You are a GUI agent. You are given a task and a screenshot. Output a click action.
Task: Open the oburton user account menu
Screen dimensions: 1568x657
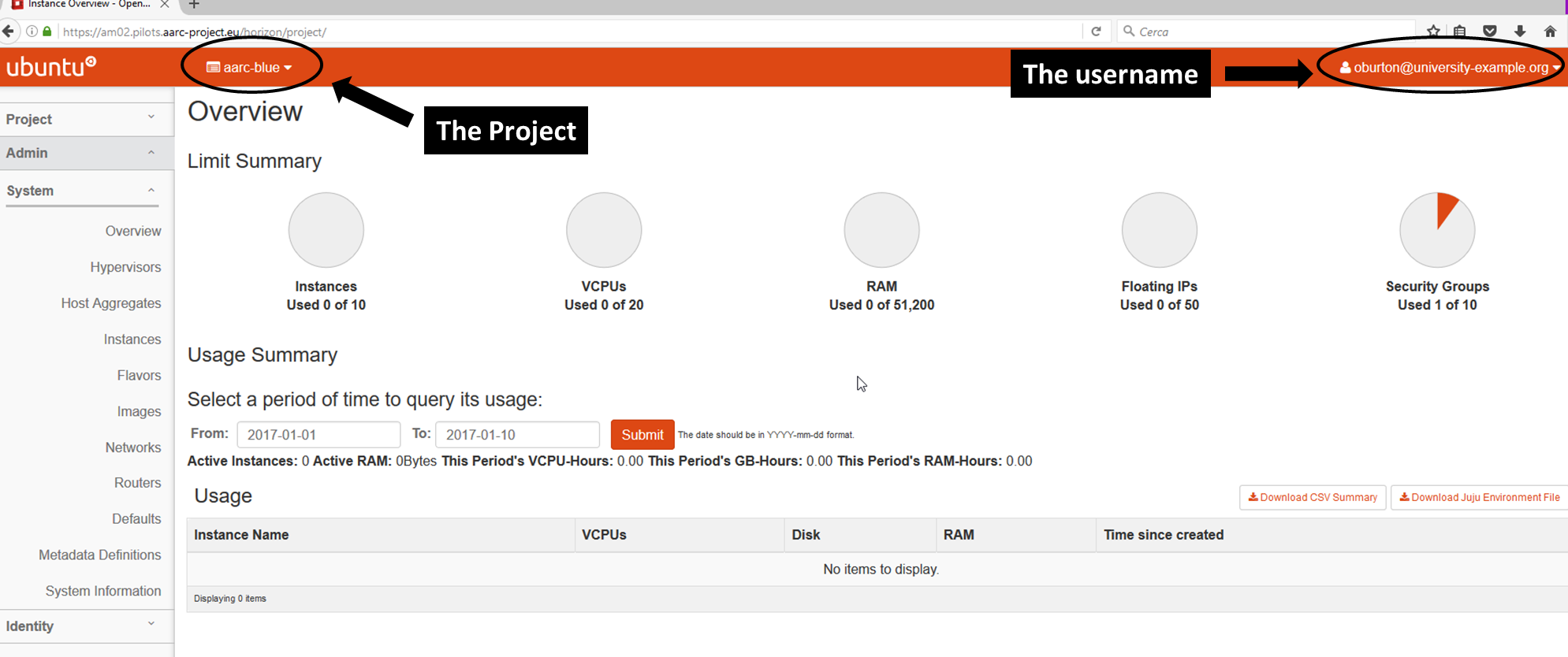pos(1449,68)
